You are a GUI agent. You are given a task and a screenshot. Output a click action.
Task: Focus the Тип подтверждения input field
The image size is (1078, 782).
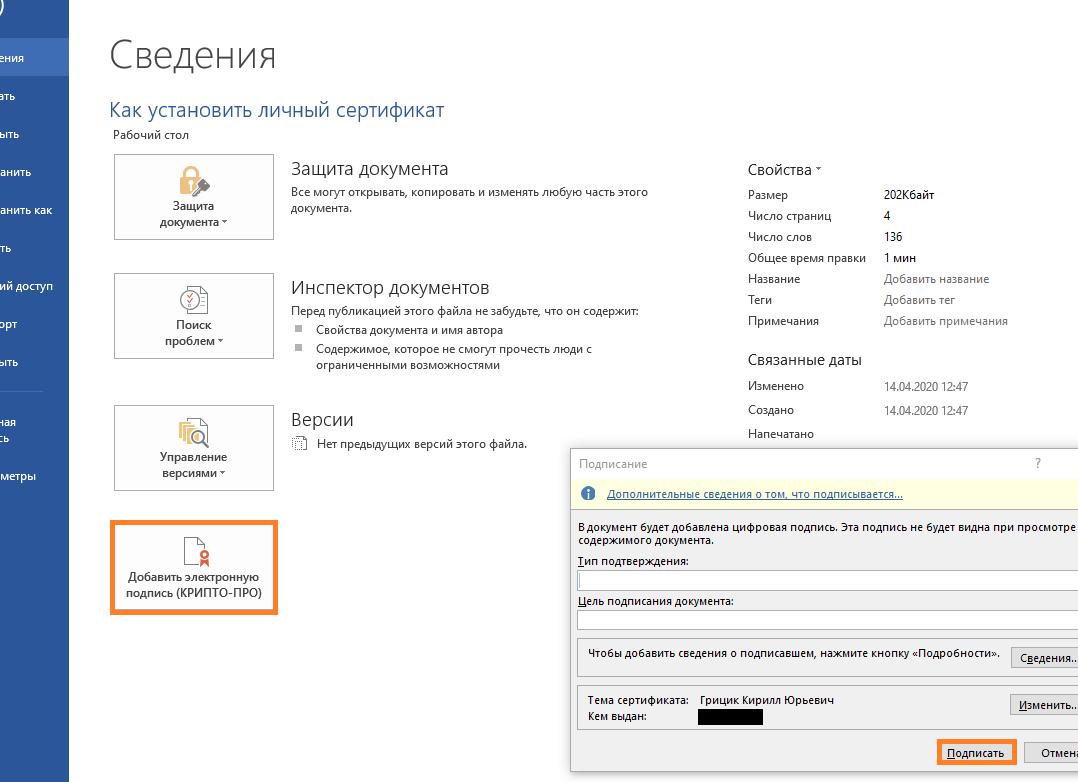click(x=827, y=580)
